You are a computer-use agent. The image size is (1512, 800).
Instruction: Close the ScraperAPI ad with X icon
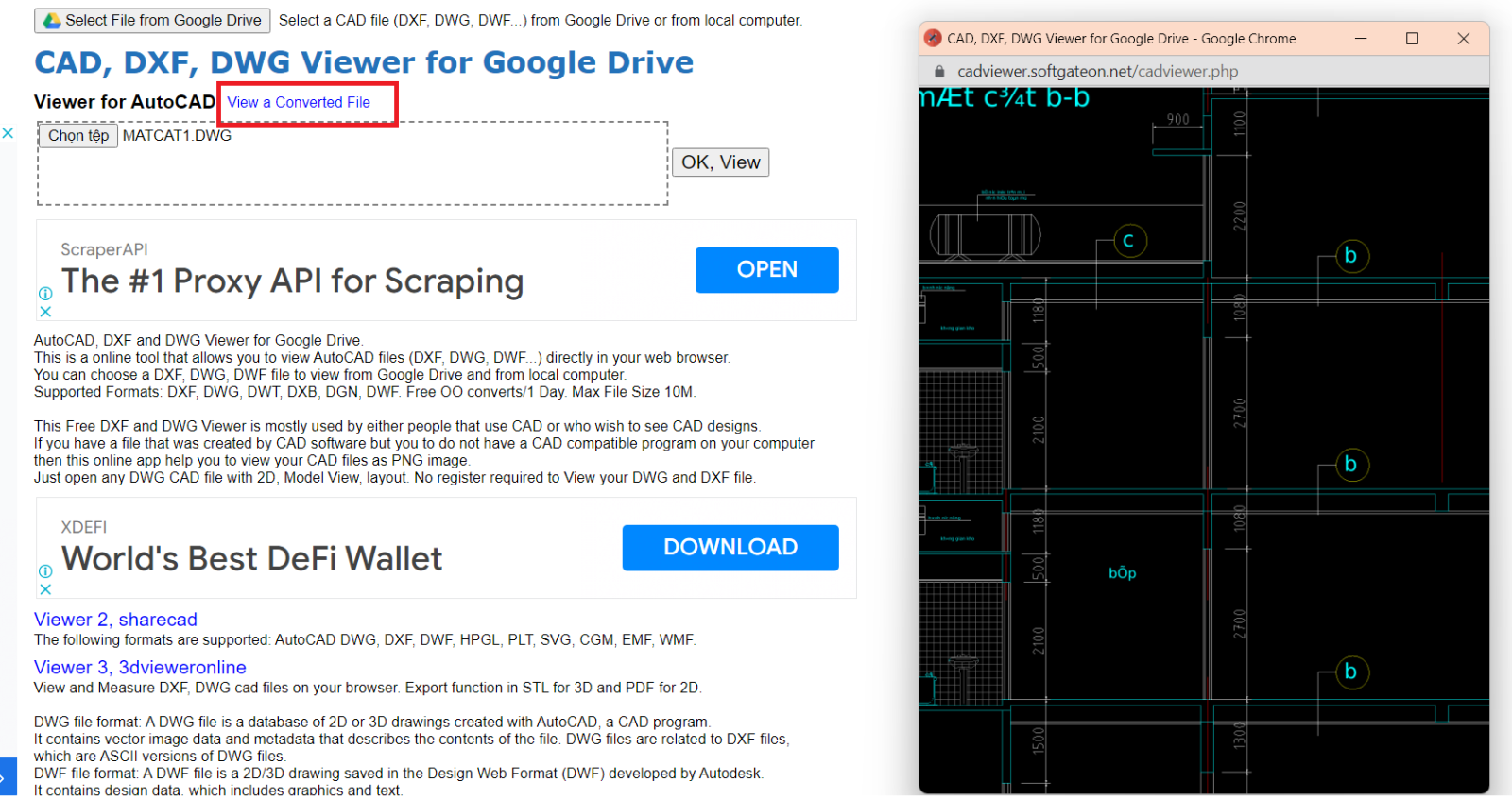[45, 311]
